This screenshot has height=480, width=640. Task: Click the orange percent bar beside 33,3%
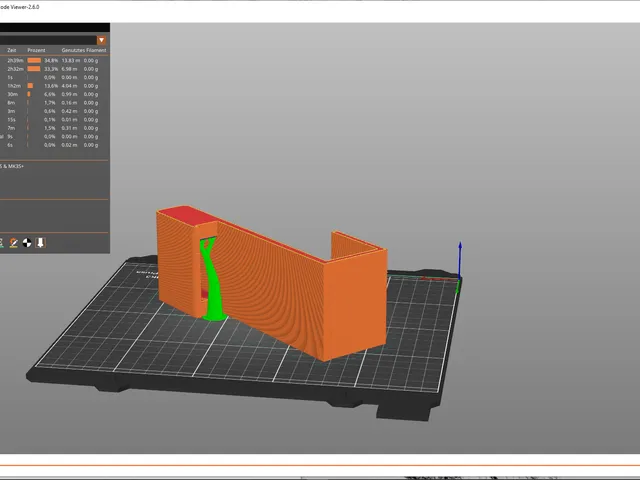(34, 69)
